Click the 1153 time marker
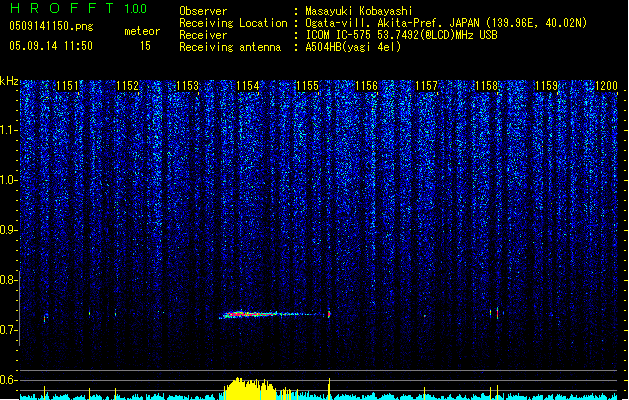This screenshot has width=629, height=400. pyautogui.click(x=187, y=86)
